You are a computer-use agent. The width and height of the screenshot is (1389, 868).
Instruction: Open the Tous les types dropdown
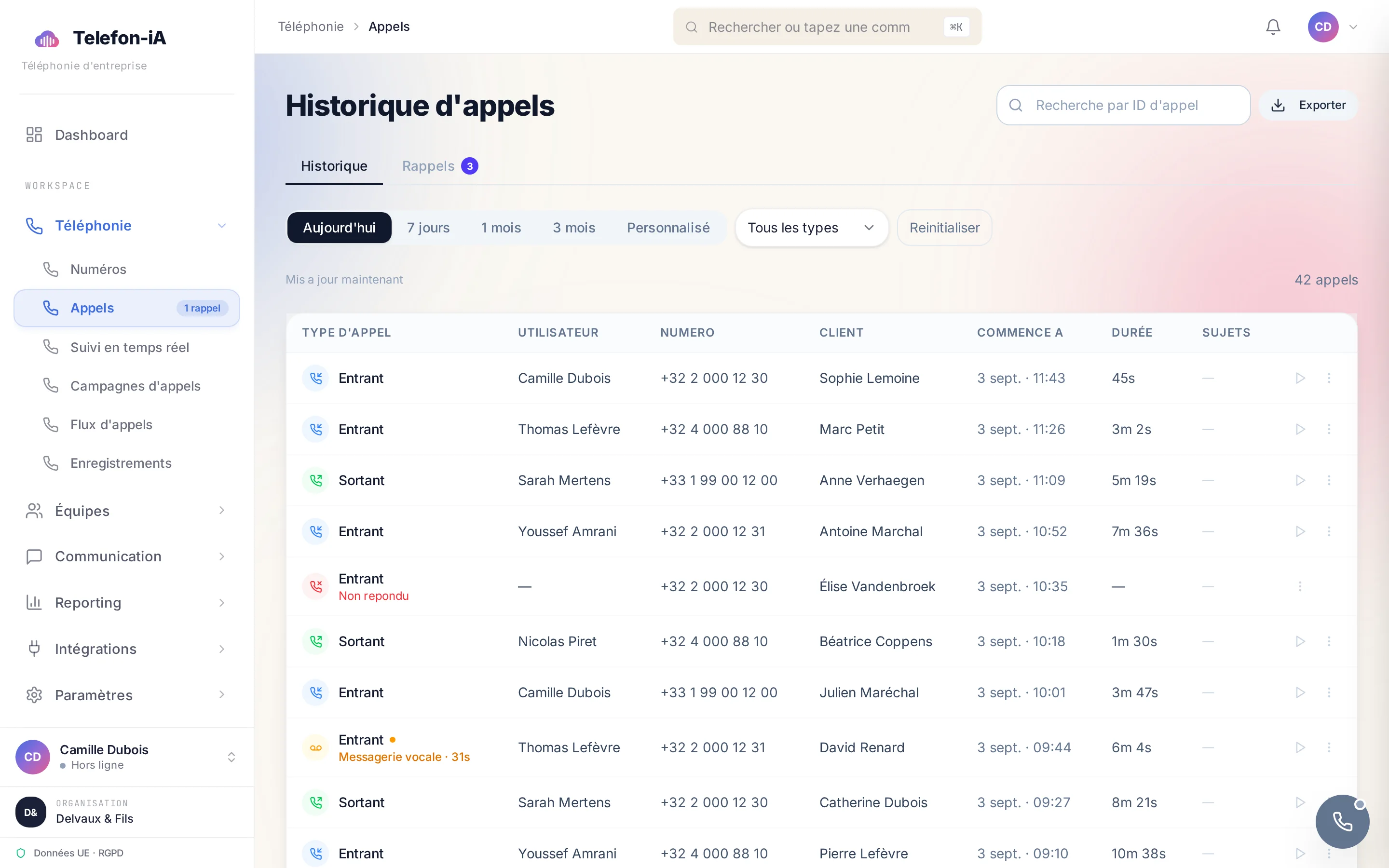pyautogui.click(x=812, y=228)
